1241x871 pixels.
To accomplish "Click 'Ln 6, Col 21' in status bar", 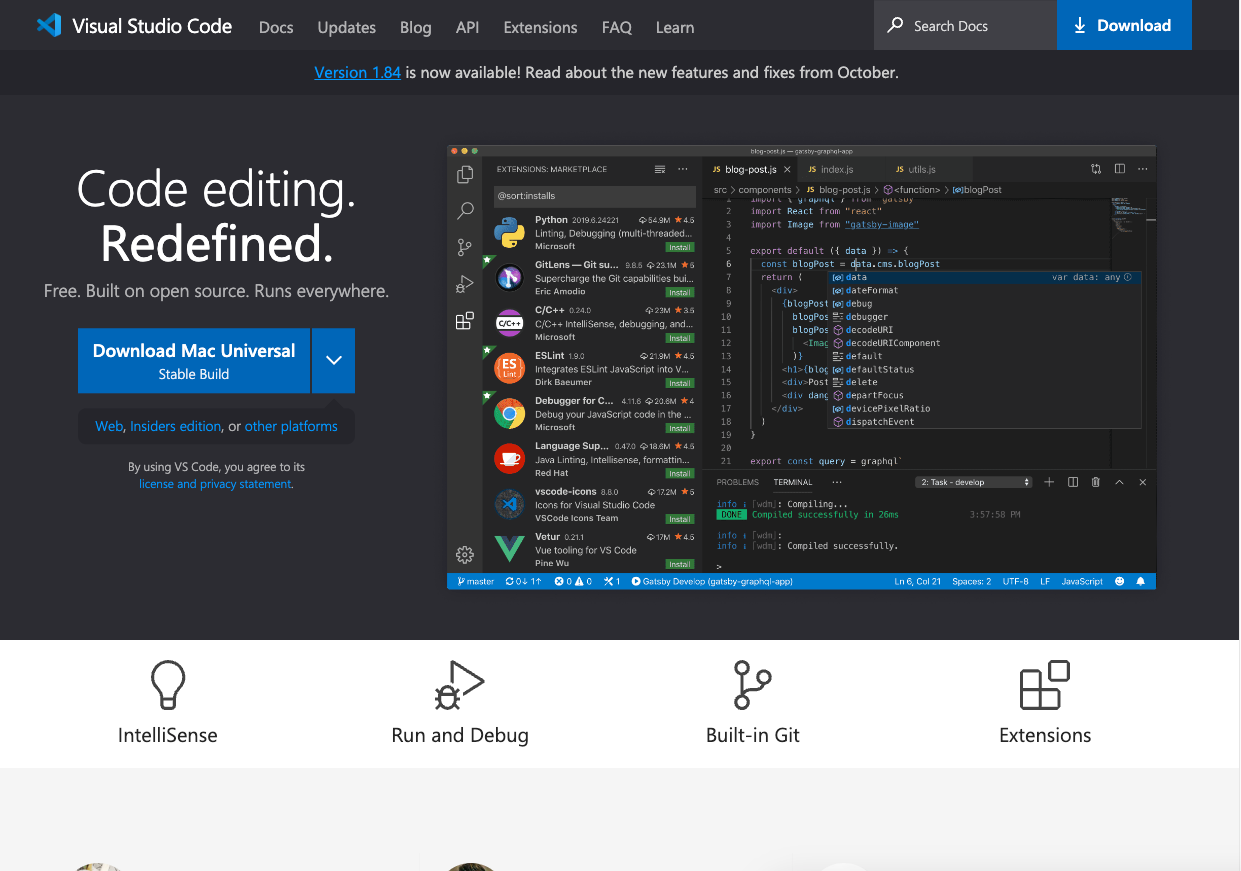I will (918, 581).
